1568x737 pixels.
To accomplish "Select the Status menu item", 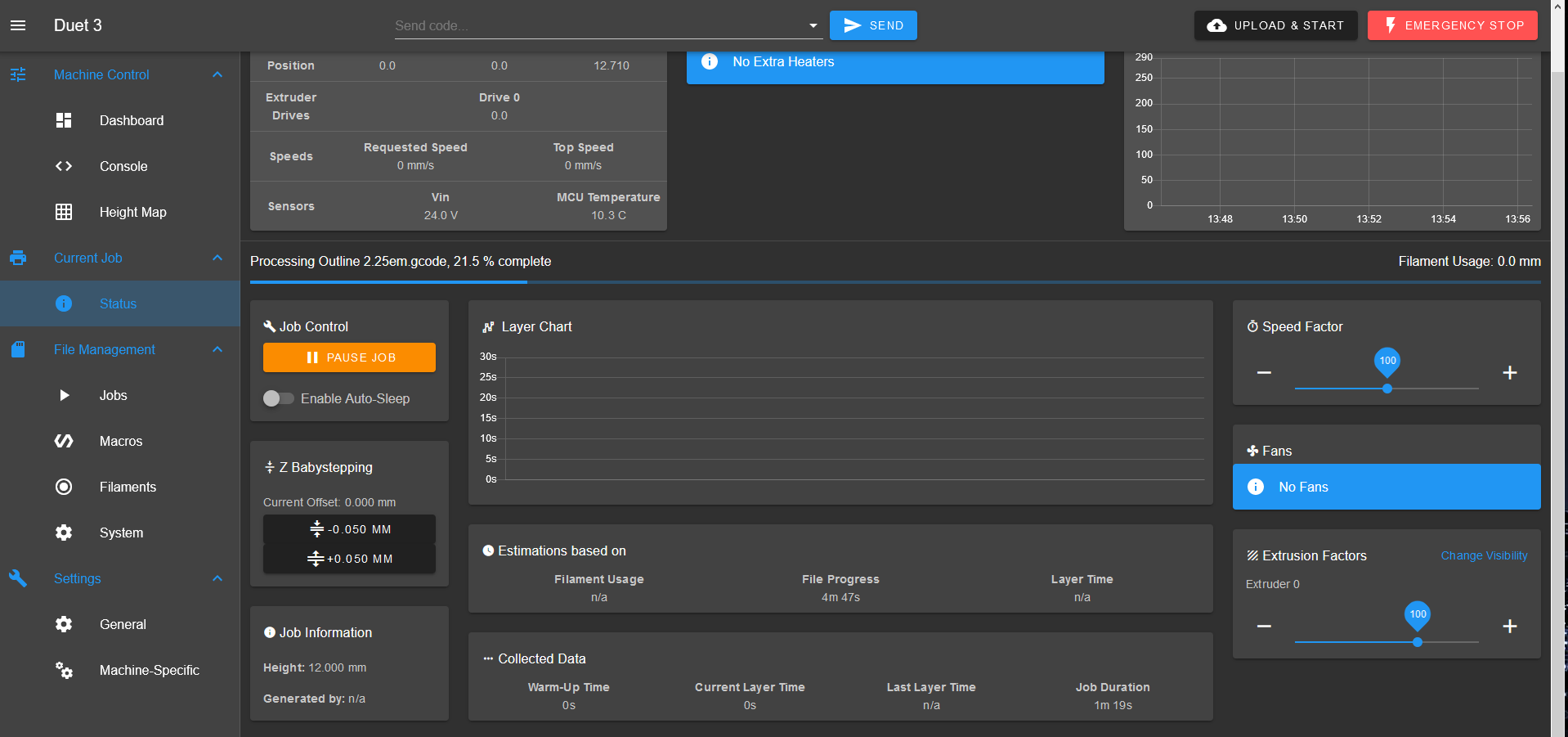I will click(120, 303).
